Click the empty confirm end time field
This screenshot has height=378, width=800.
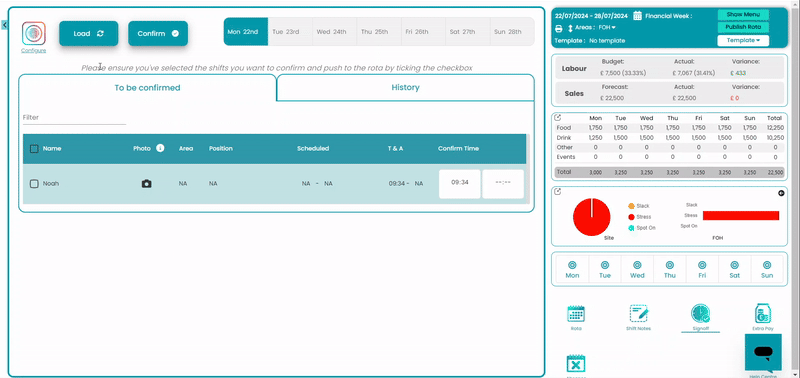tap(503, 184)
